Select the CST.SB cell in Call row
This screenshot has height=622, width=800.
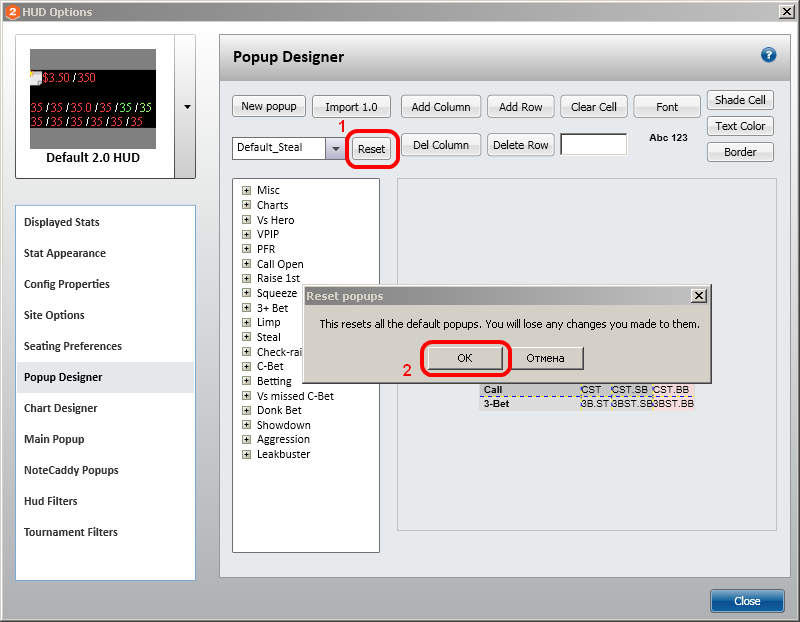click(632, 390)
